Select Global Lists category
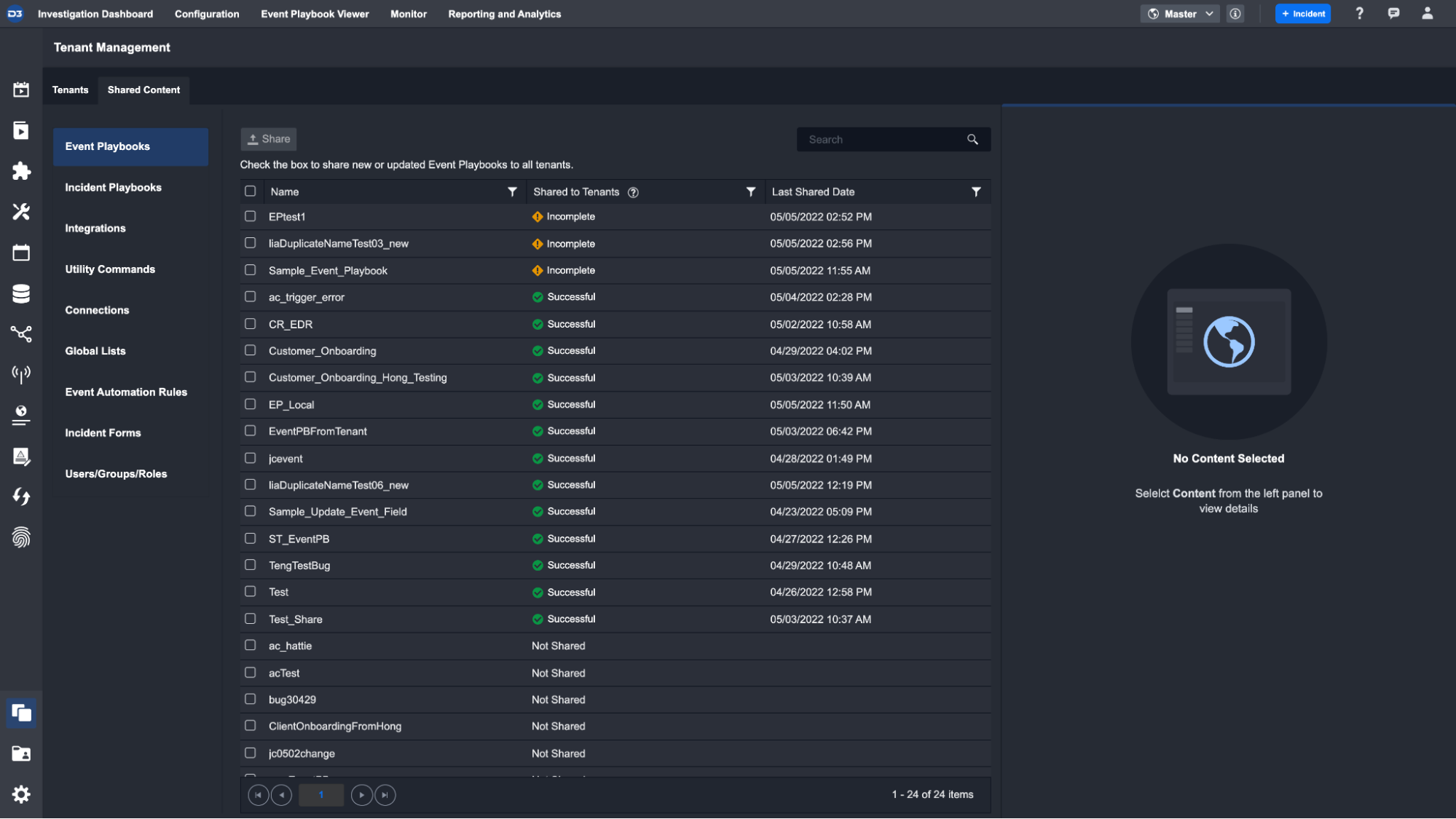 (x=130, y=351)
